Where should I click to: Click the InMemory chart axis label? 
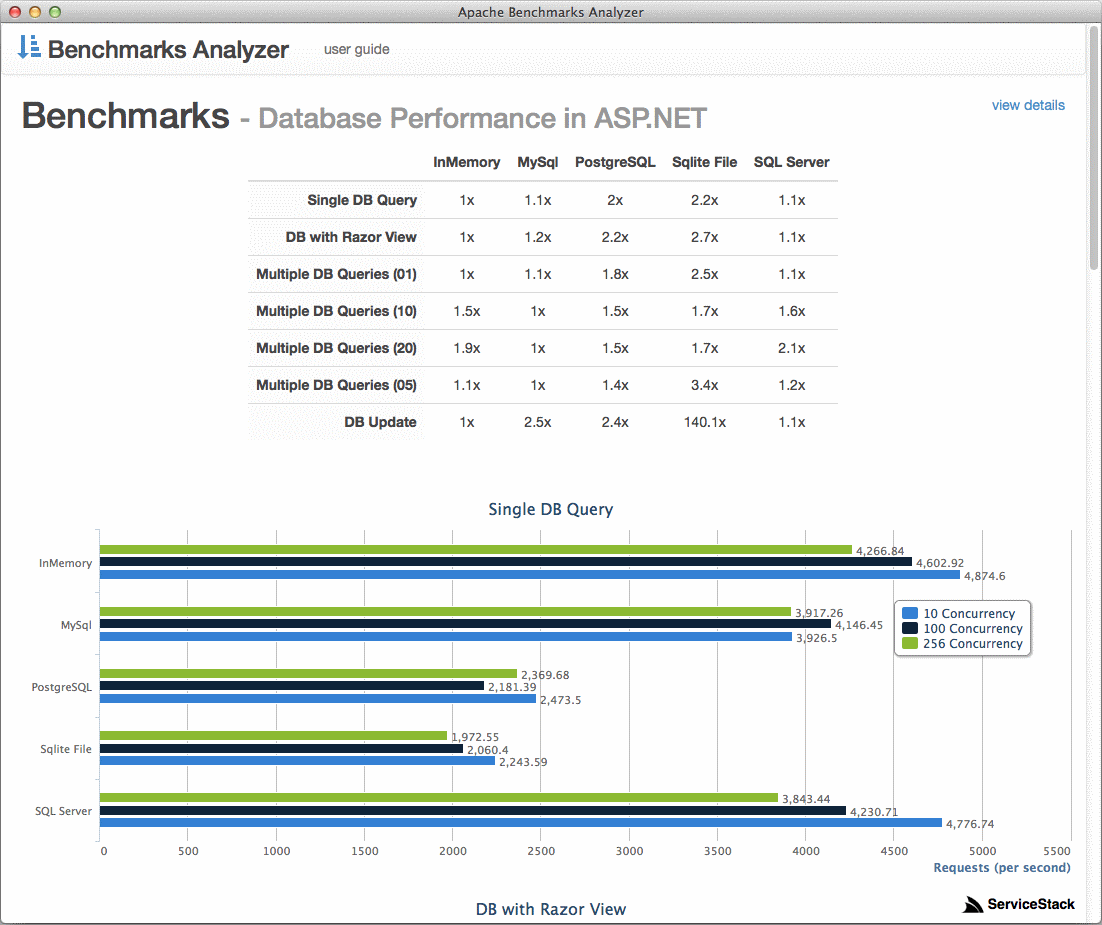point(65,563)
